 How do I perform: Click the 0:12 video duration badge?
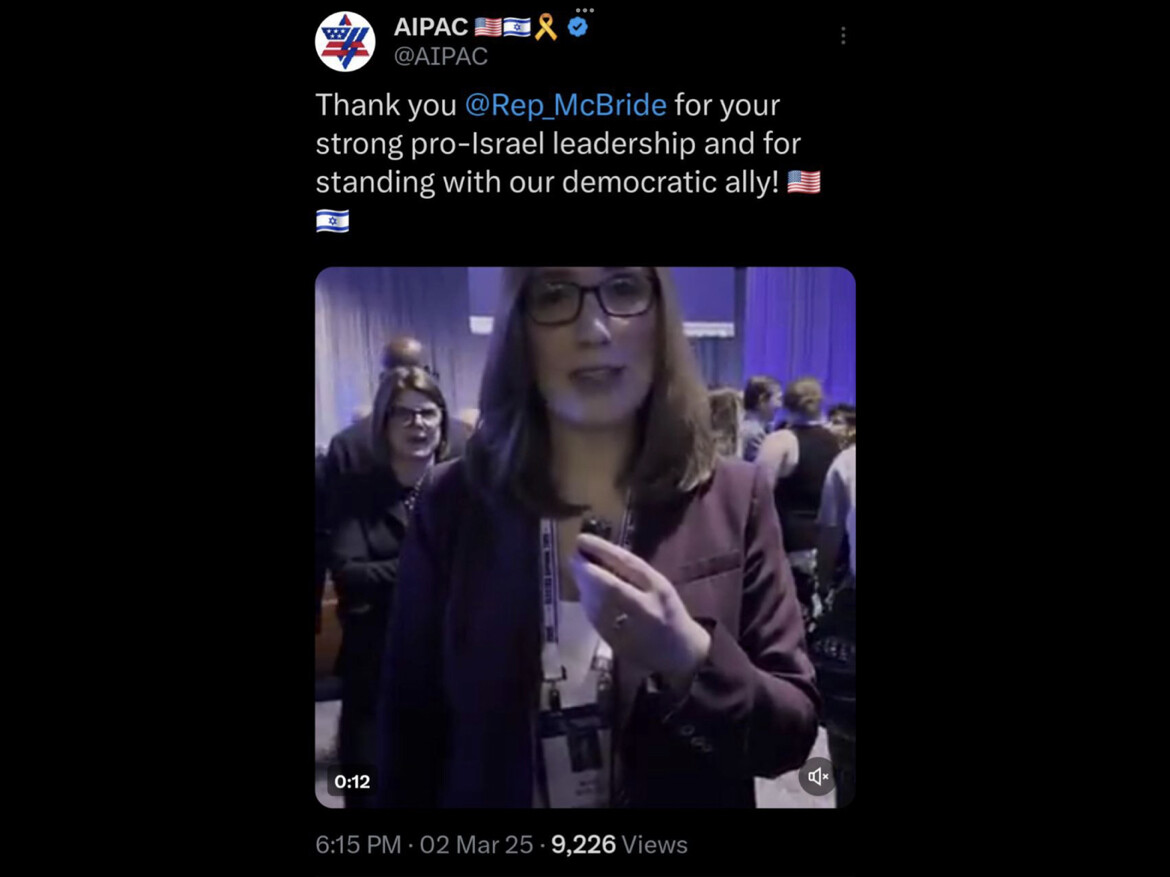[x=352, y=781]
